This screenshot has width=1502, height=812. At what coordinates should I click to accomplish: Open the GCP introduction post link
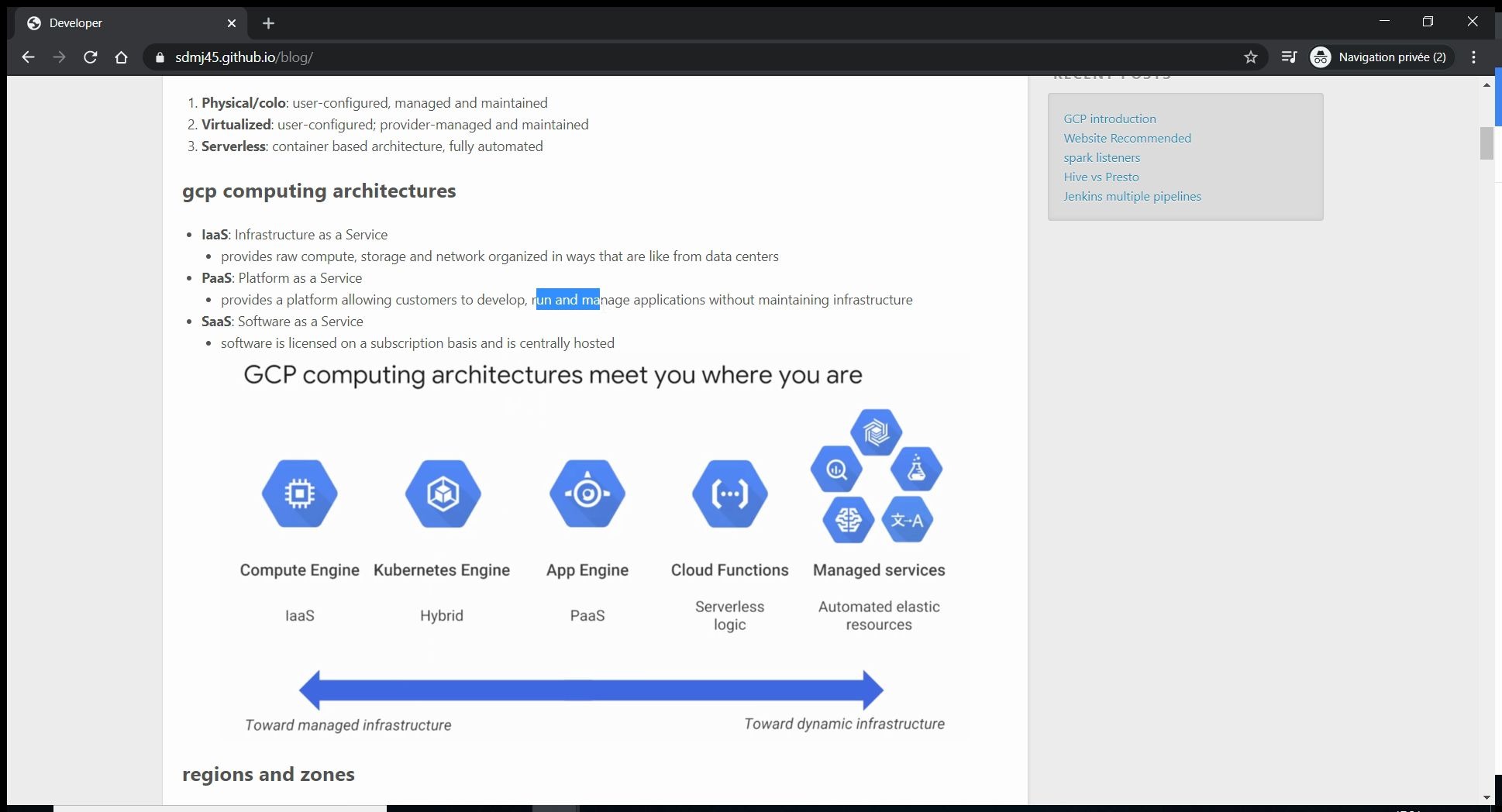click(x=1109, y=119)
